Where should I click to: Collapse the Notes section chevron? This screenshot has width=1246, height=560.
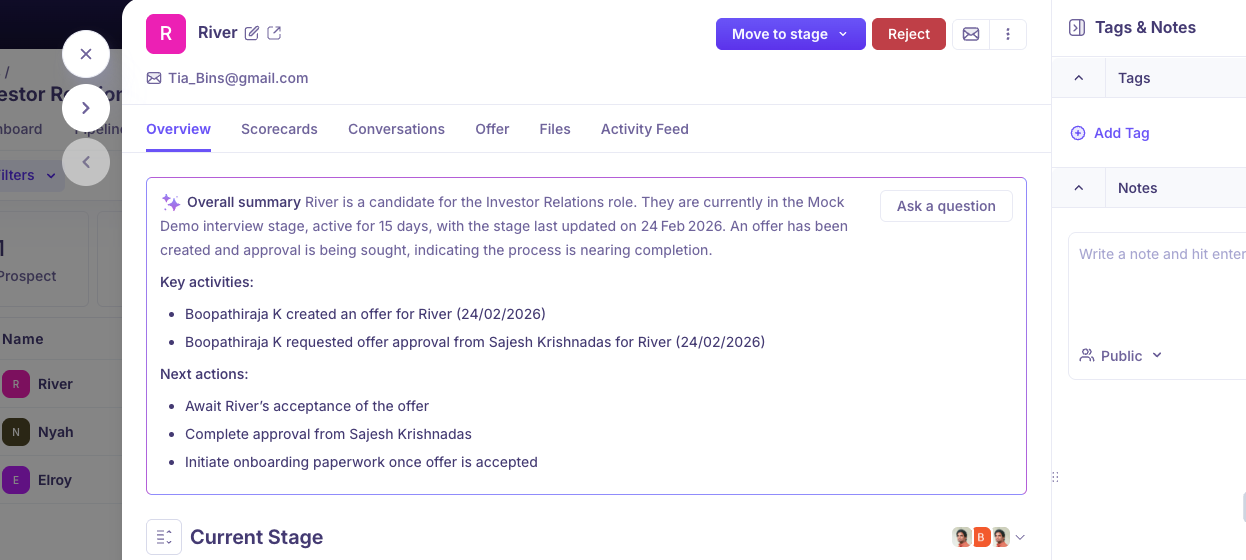(x=1078, y=188)
